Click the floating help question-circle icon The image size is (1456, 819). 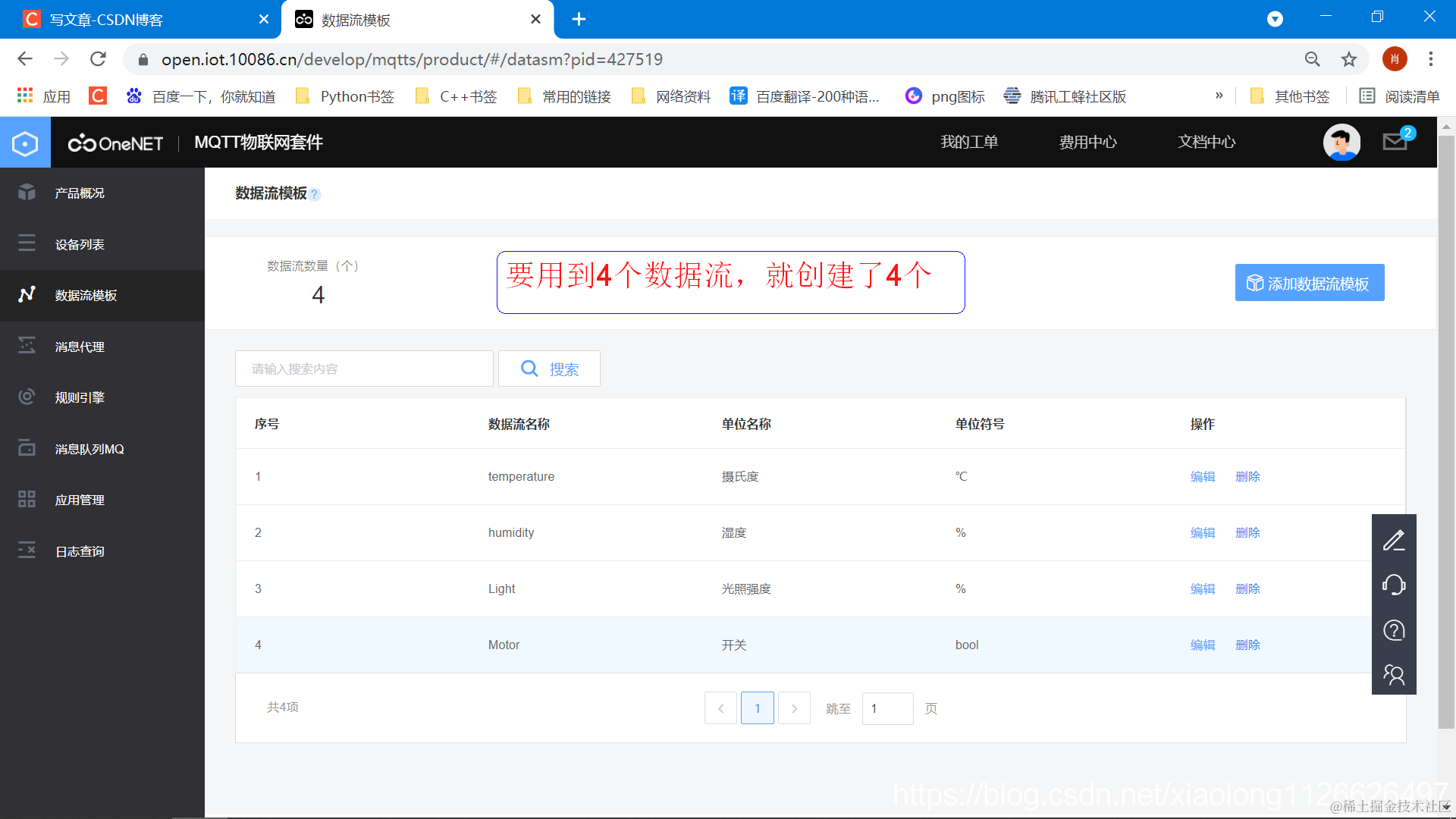pos(1394,630)
